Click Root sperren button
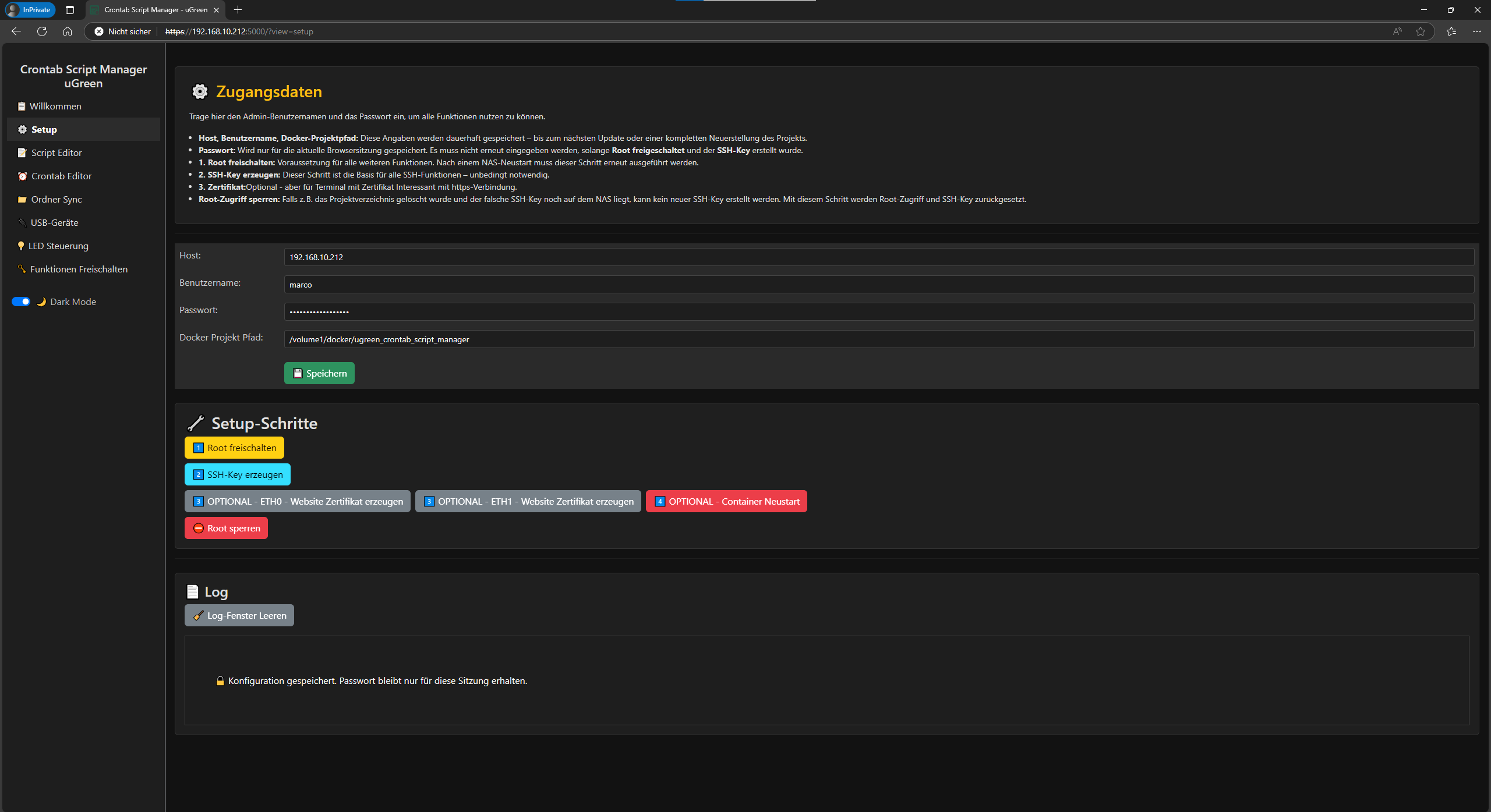Image resolution: width=1491 pixels, height=812 pixels. click(x=226, y=528)
